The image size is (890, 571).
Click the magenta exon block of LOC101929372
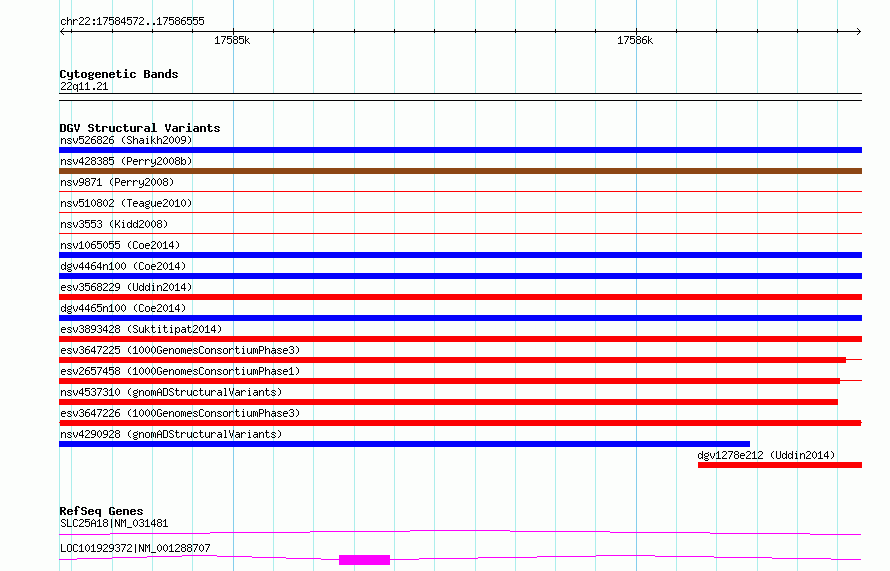click(364, 560)
